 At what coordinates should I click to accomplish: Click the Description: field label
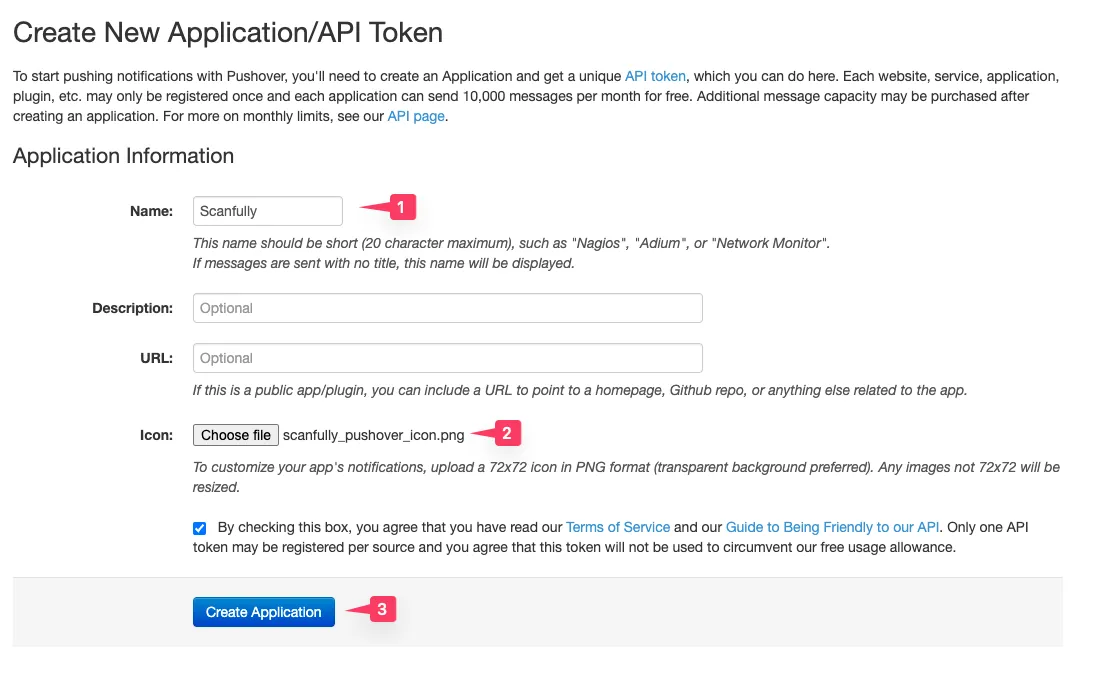(133, 308)
